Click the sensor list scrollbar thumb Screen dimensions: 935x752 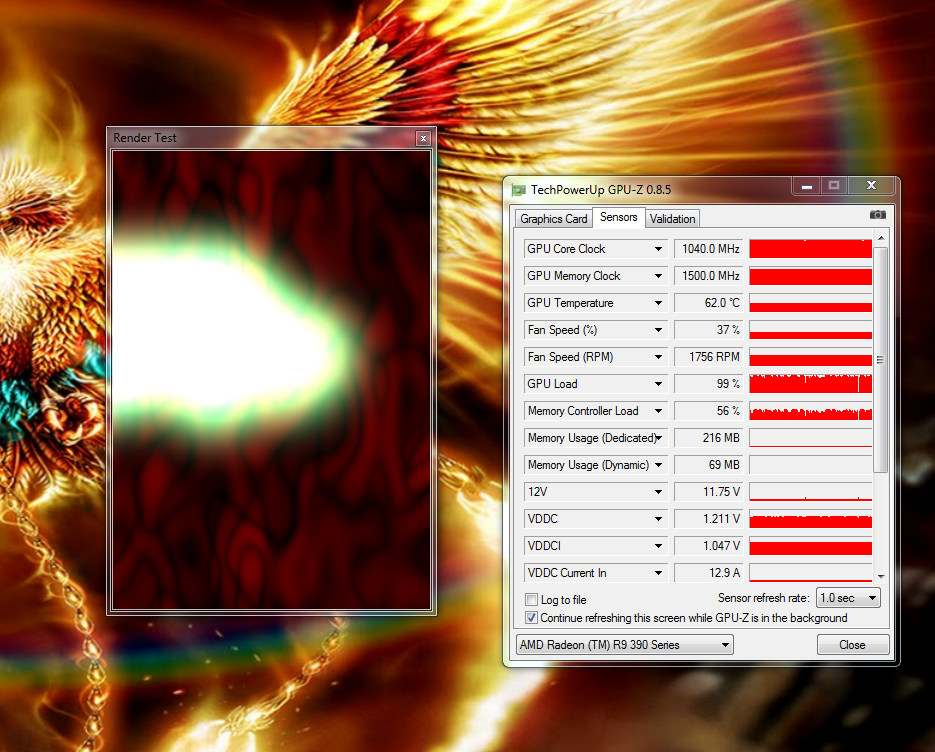[881, 360]
